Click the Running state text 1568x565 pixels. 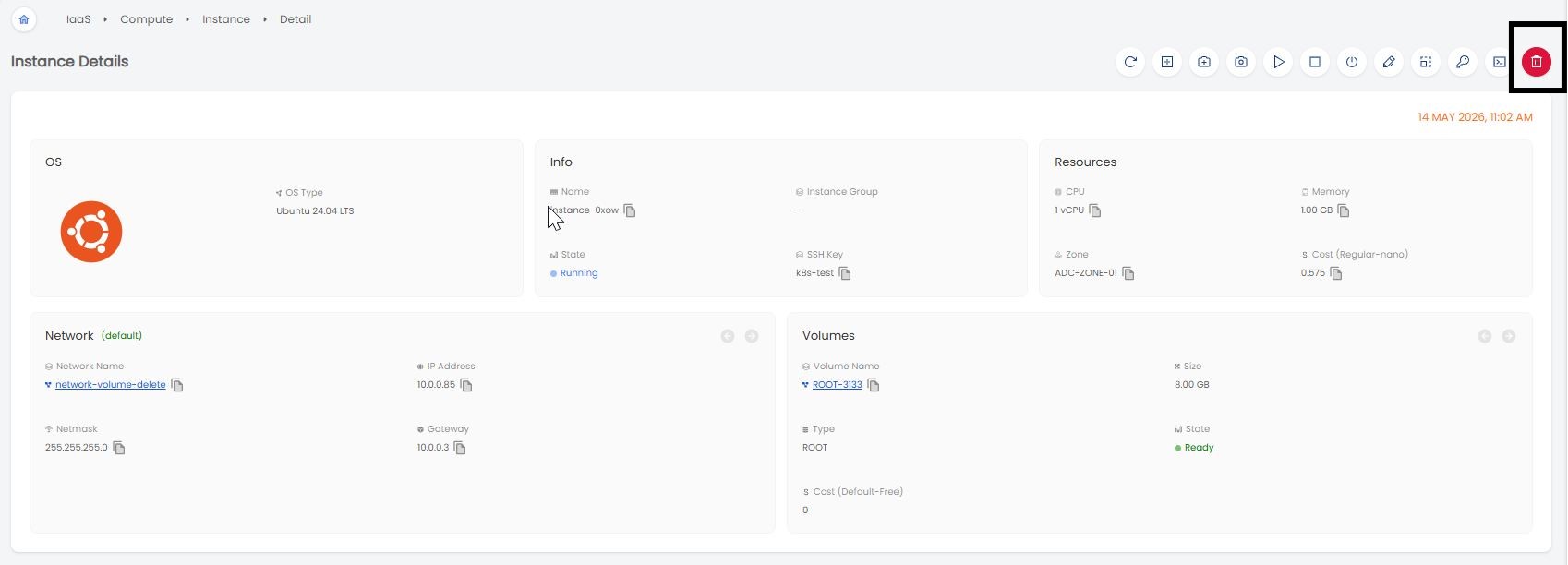point(579,273)
